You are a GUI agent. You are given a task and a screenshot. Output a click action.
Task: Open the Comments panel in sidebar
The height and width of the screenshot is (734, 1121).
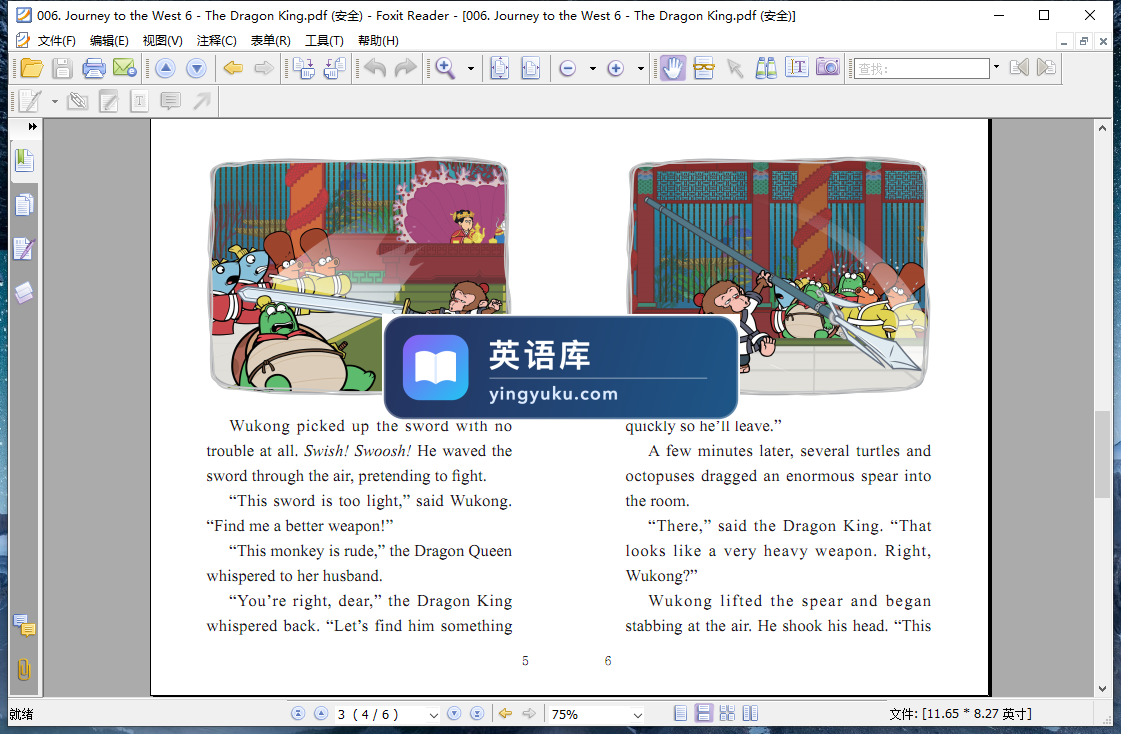point(24,626)
